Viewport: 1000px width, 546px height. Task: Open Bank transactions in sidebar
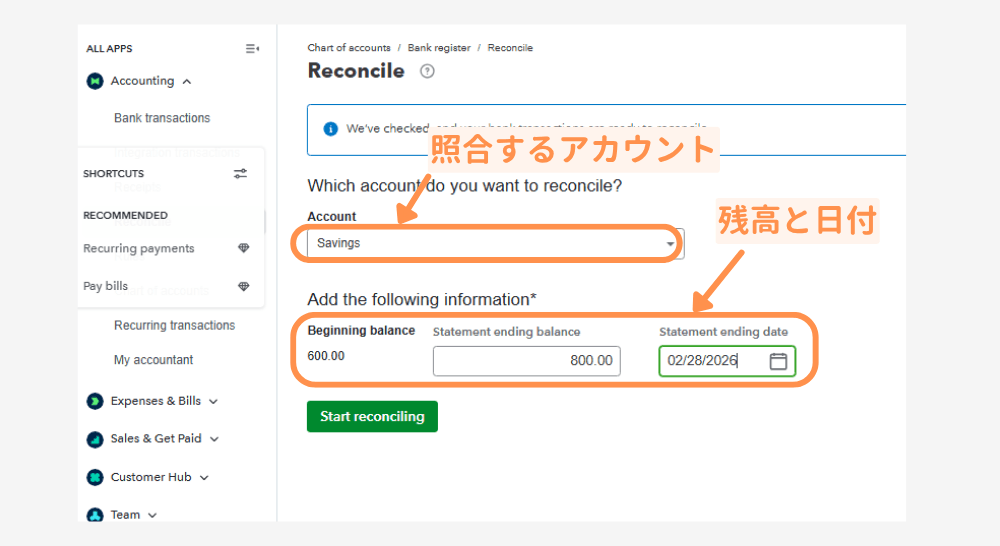coord(162,118)
